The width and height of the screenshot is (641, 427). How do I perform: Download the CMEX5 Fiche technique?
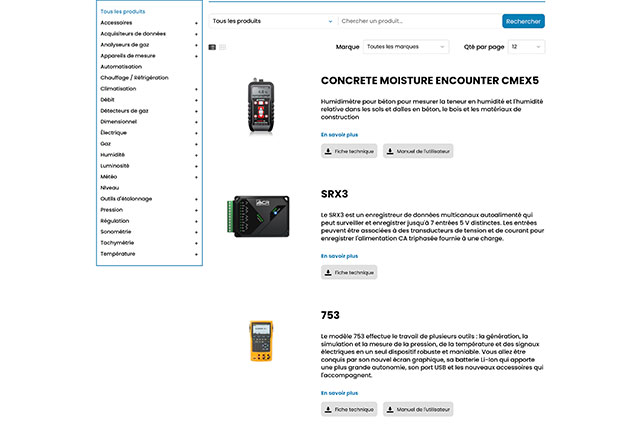pyautogui.click(x=349, y=151)
